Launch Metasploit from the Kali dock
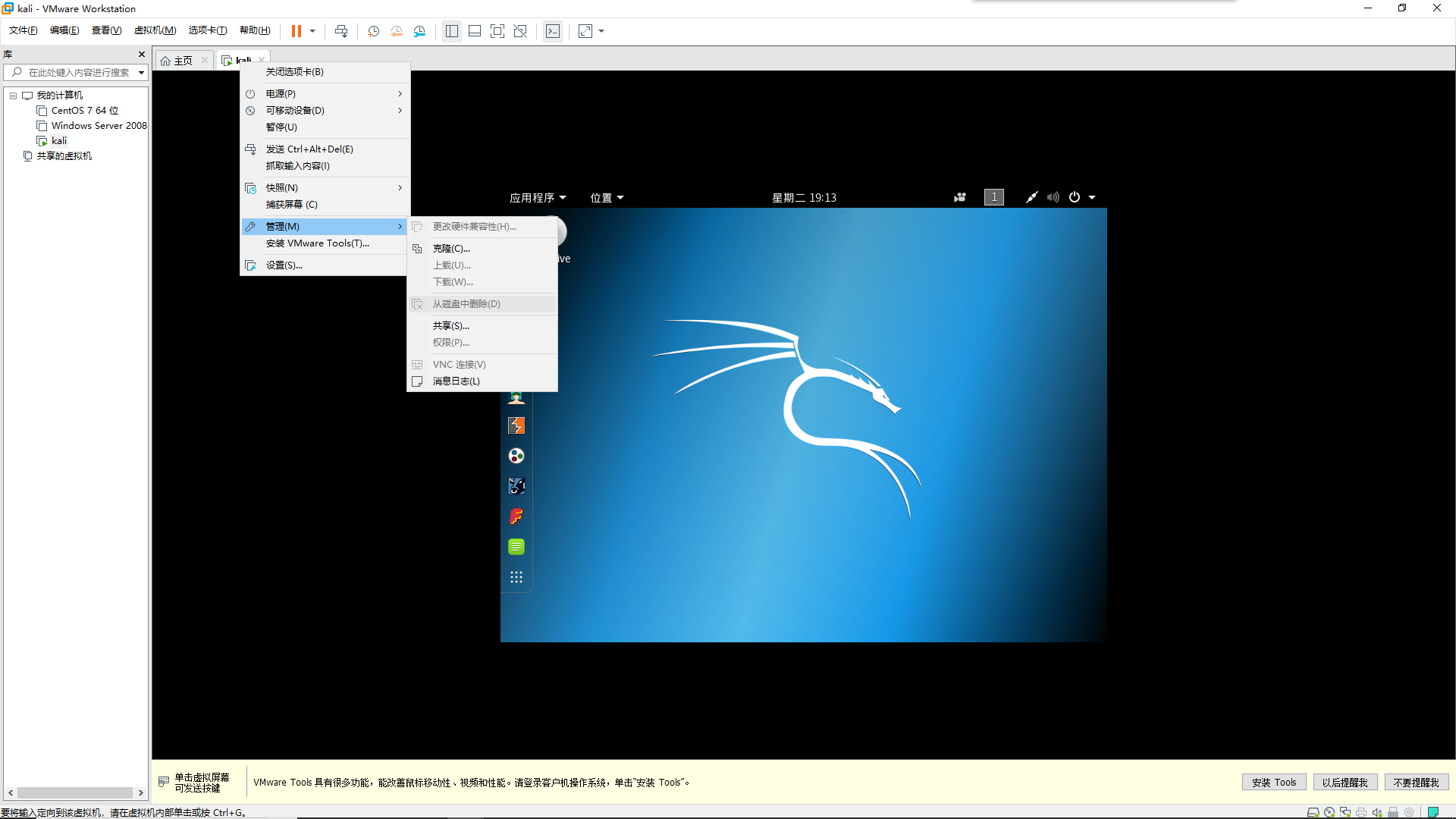The image size is (1456, 819). (516, 486)
